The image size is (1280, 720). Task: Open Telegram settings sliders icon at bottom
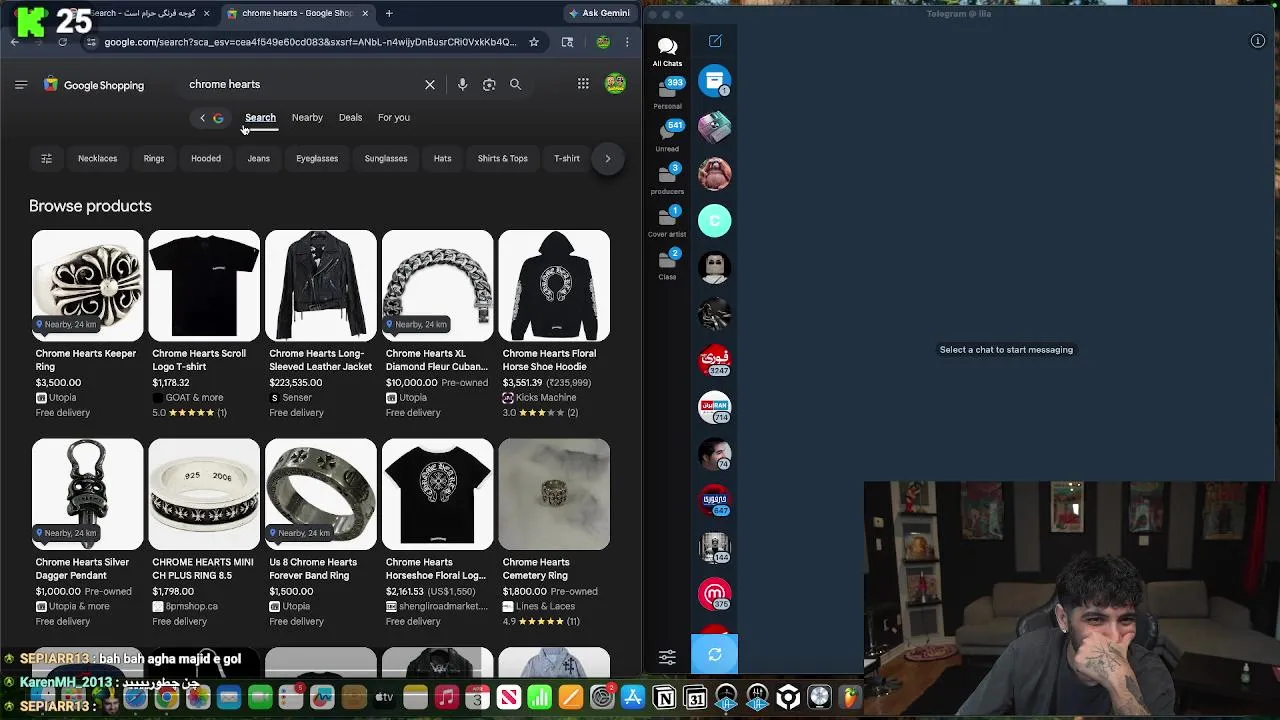[667, 657]
